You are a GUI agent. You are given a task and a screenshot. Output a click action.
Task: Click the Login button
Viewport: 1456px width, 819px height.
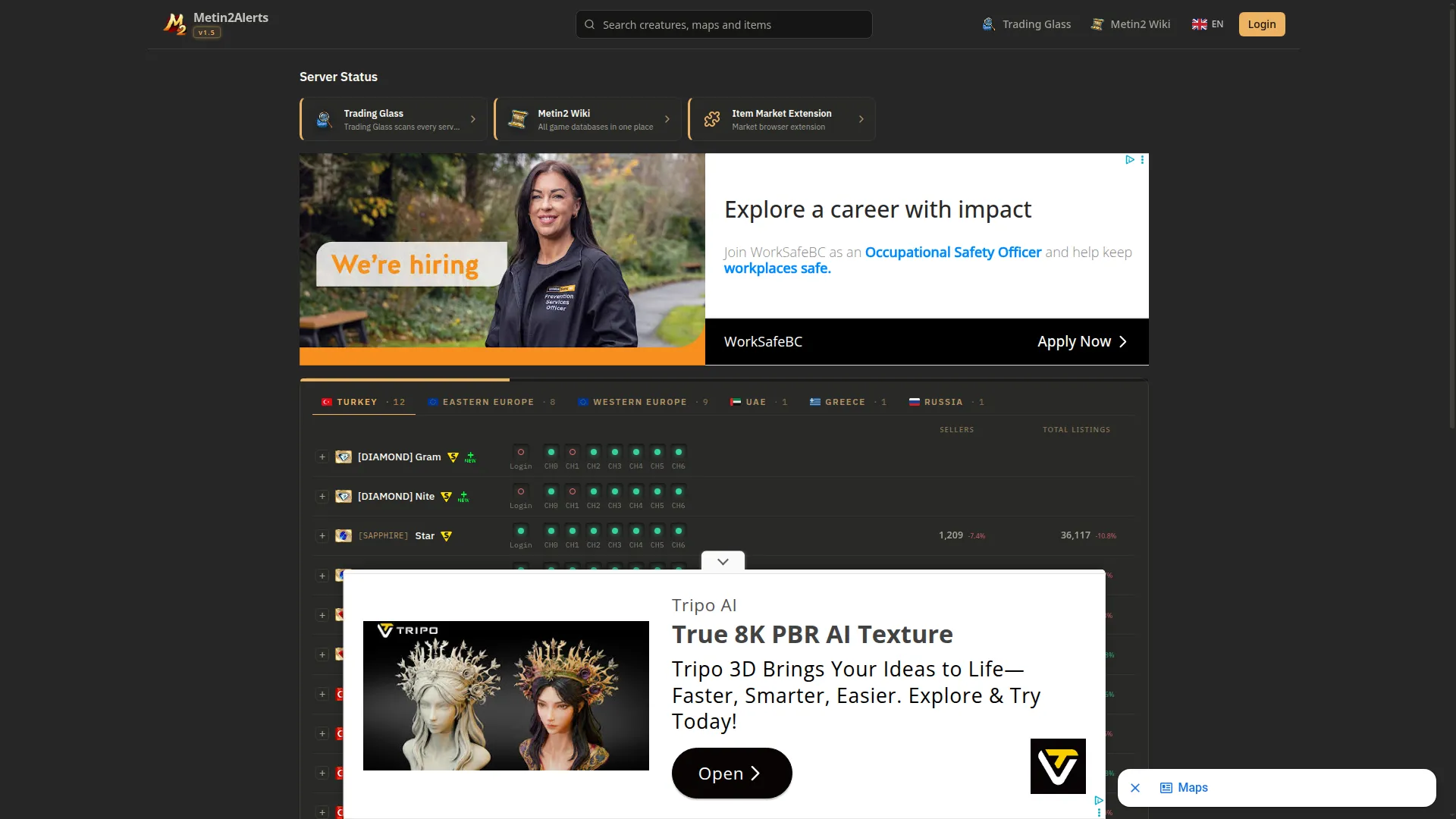[1262, 24]
